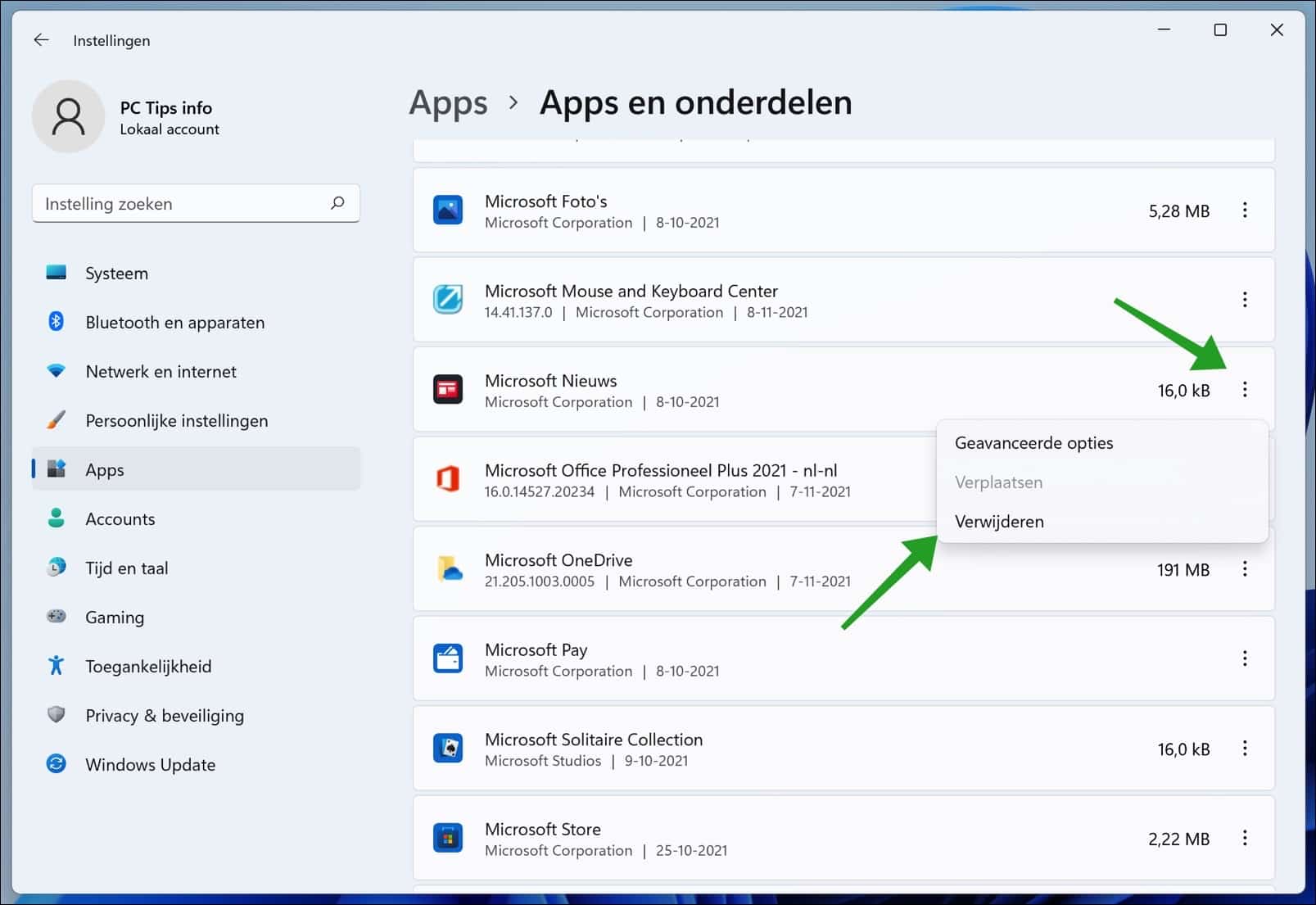Image resolution: width=1316 pixels, height=905 pixels.
Task: Open options for Mouse and Keyboard Center
Action: [1245, 300]
